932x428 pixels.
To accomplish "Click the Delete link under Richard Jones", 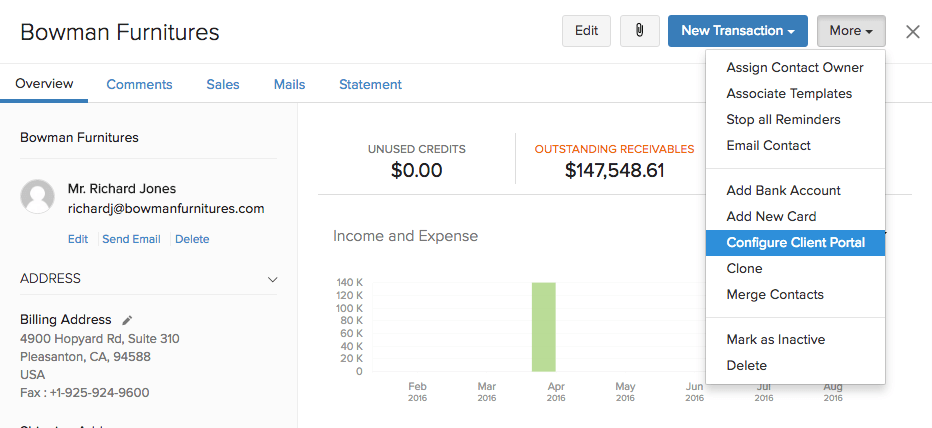I will tap(192, 240).
